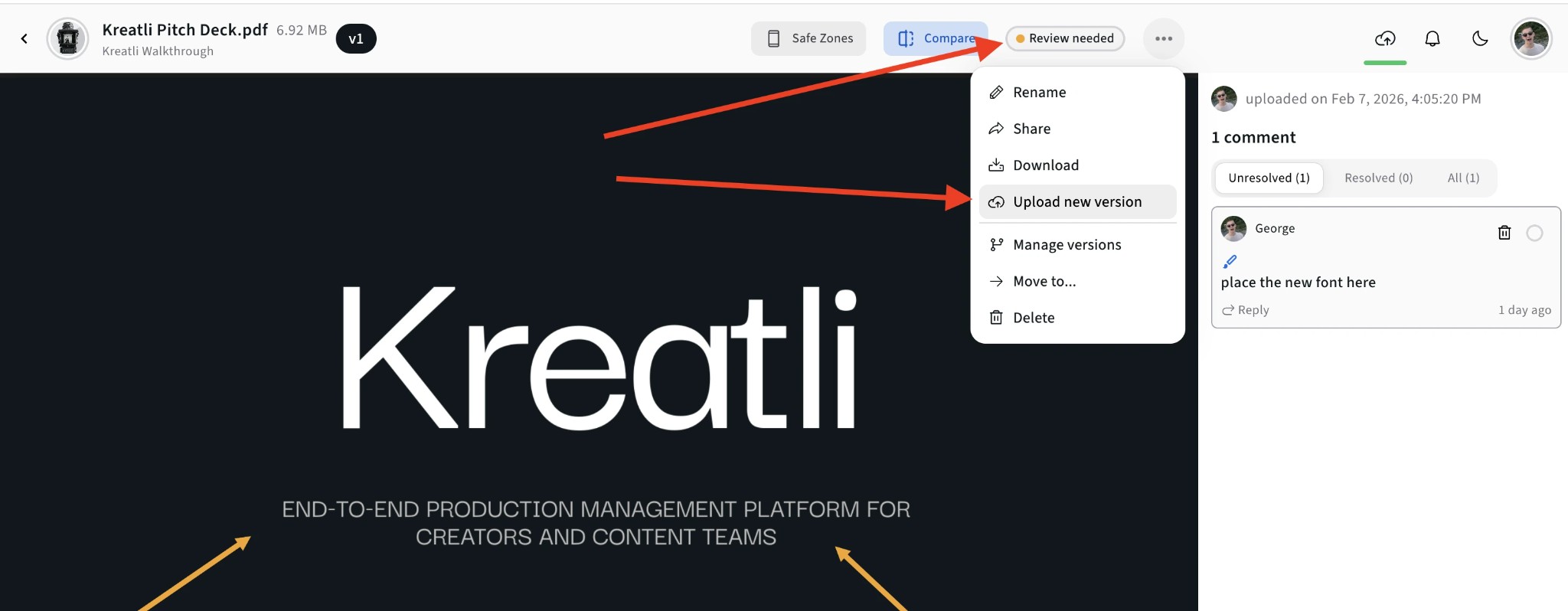Switch to Unresolved (1) tab
Screen dimensions: 1568x611
[x=1269, y=178]
